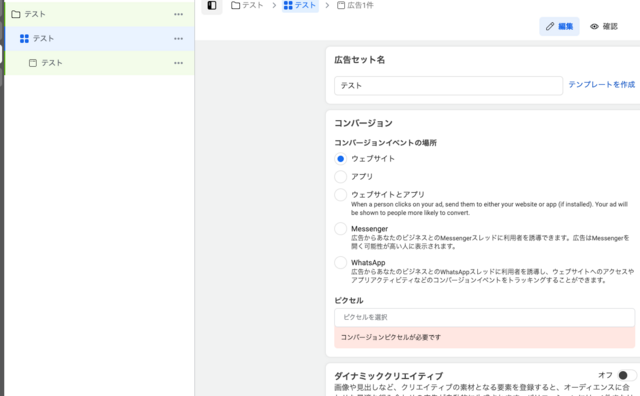Select the ad set テスト tree row
Screen dimensions: 640x396
(99, 39)
